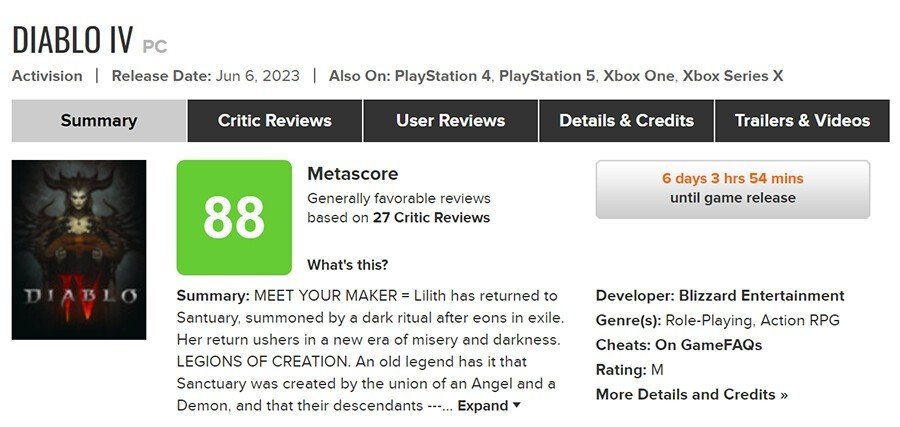Viewport: 900px width, 427px height.
Task: Click the What's this? link
Action: tap(347, 265)
